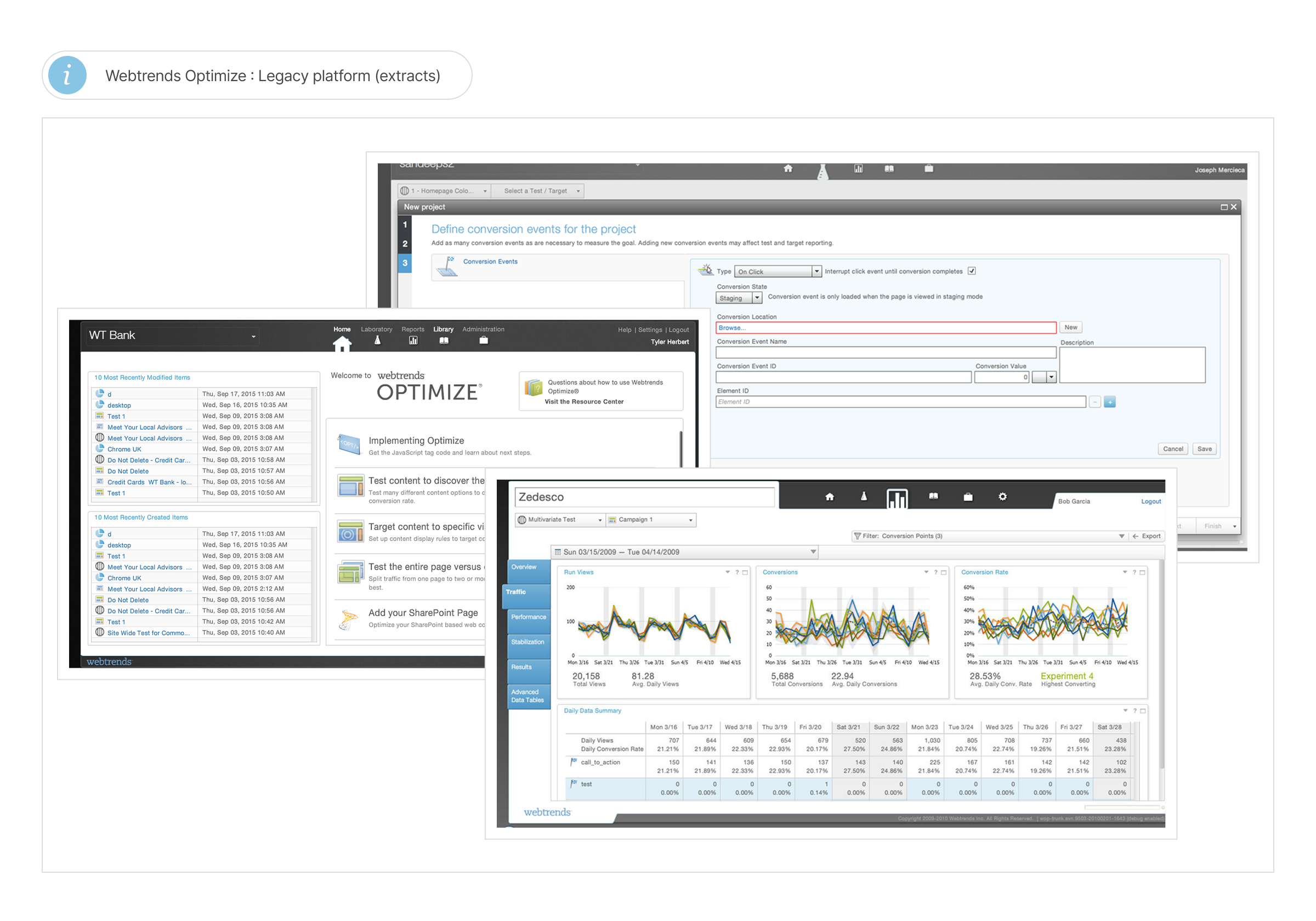
Task: Select step 3 in New project wizard
Action: pyautogui.click(x=405, y=263)
